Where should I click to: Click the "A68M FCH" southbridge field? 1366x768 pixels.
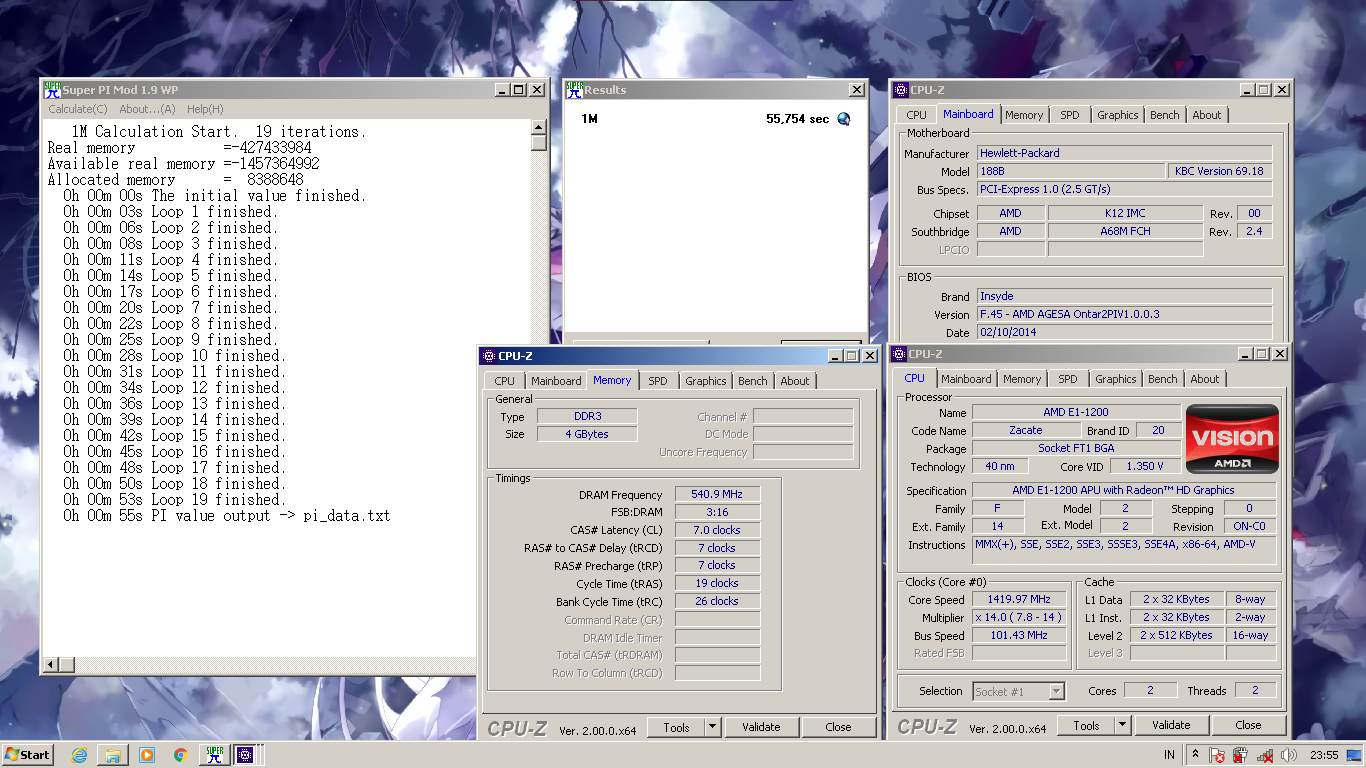[x=1125, y=231]
